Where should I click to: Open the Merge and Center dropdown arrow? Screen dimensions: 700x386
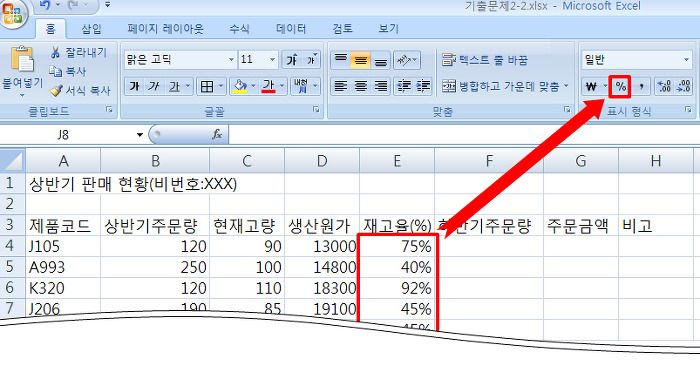tap(567, 86)
